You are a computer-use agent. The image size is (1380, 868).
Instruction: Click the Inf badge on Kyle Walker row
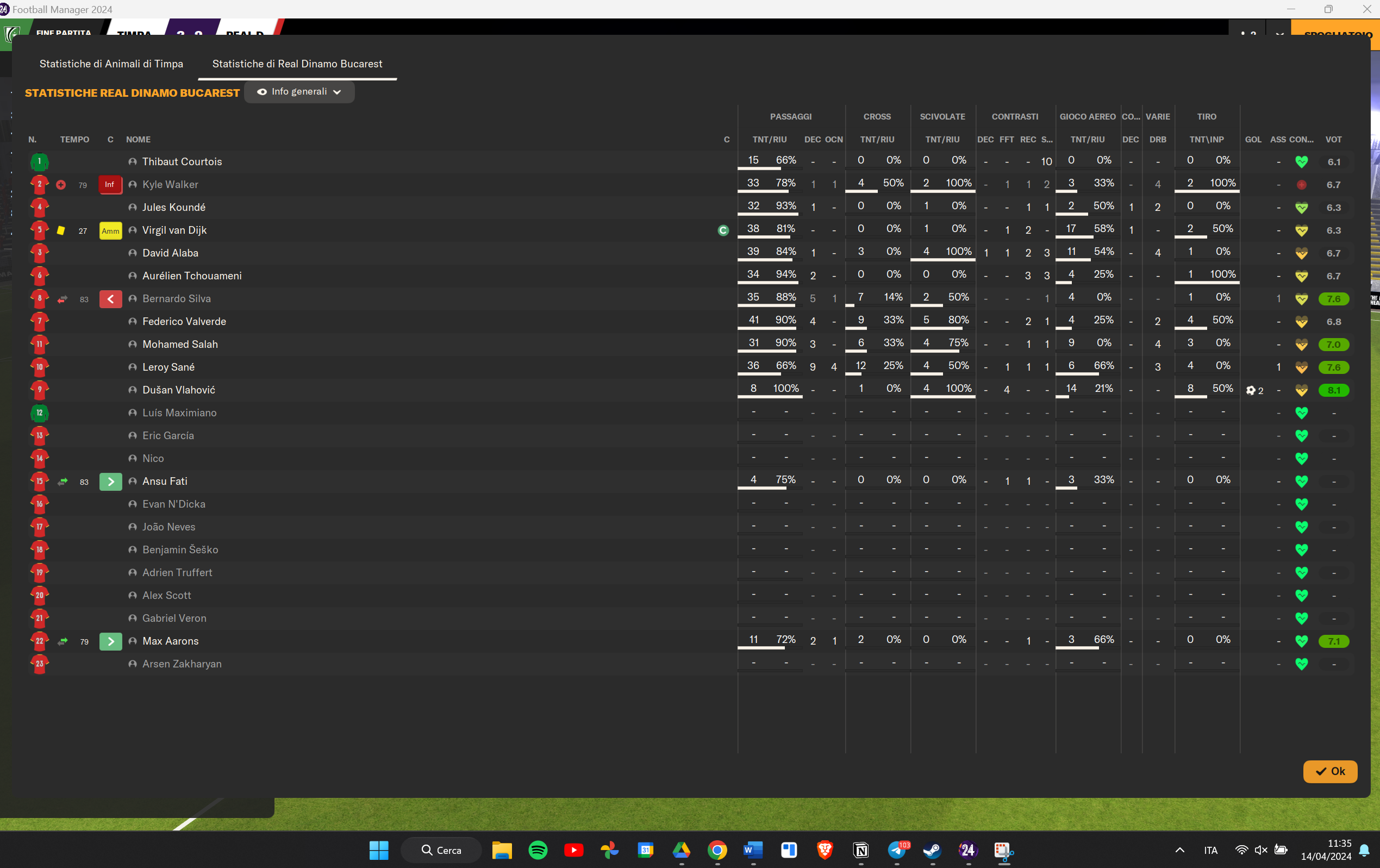click(x=110, y=184)
